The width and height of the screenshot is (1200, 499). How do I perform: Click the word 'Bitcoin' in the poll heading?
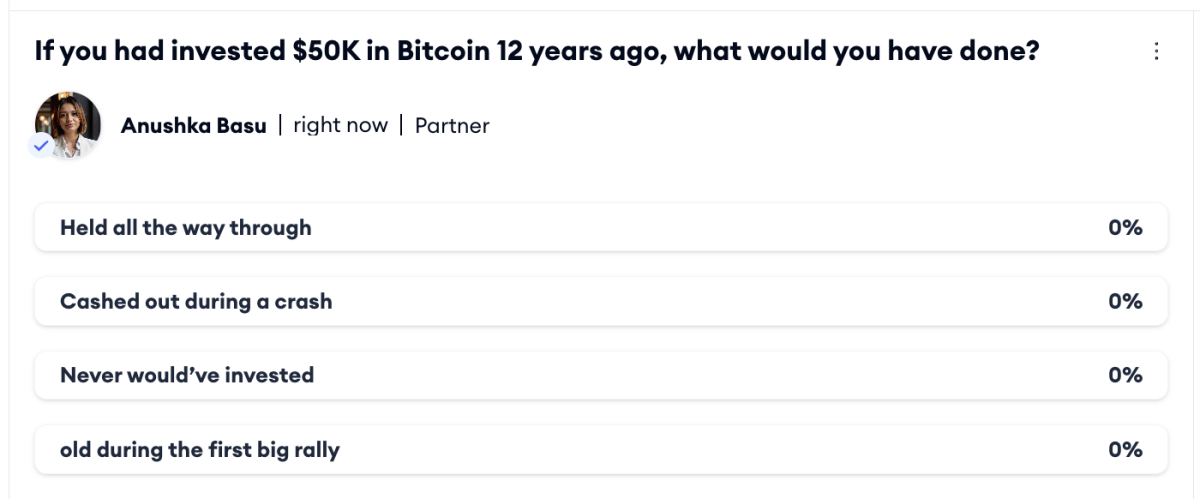click(442, 51)
